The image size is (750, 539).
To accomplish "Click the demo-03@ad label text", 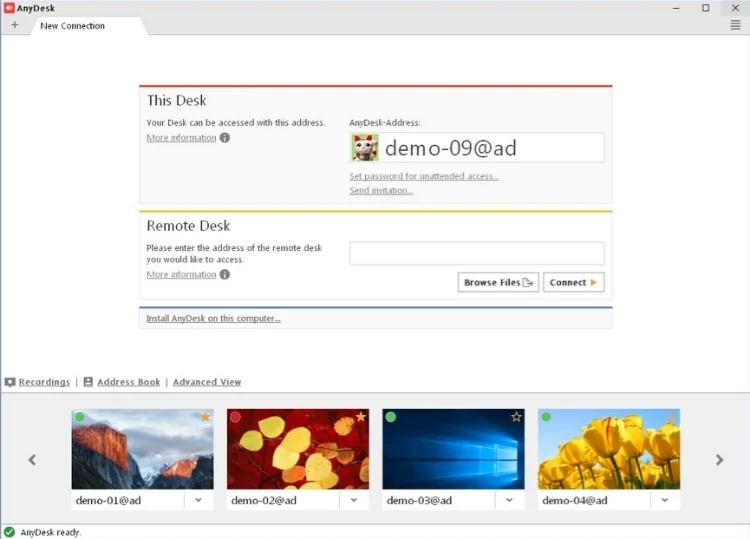I will pyautogui.click(x=419, y=500).
